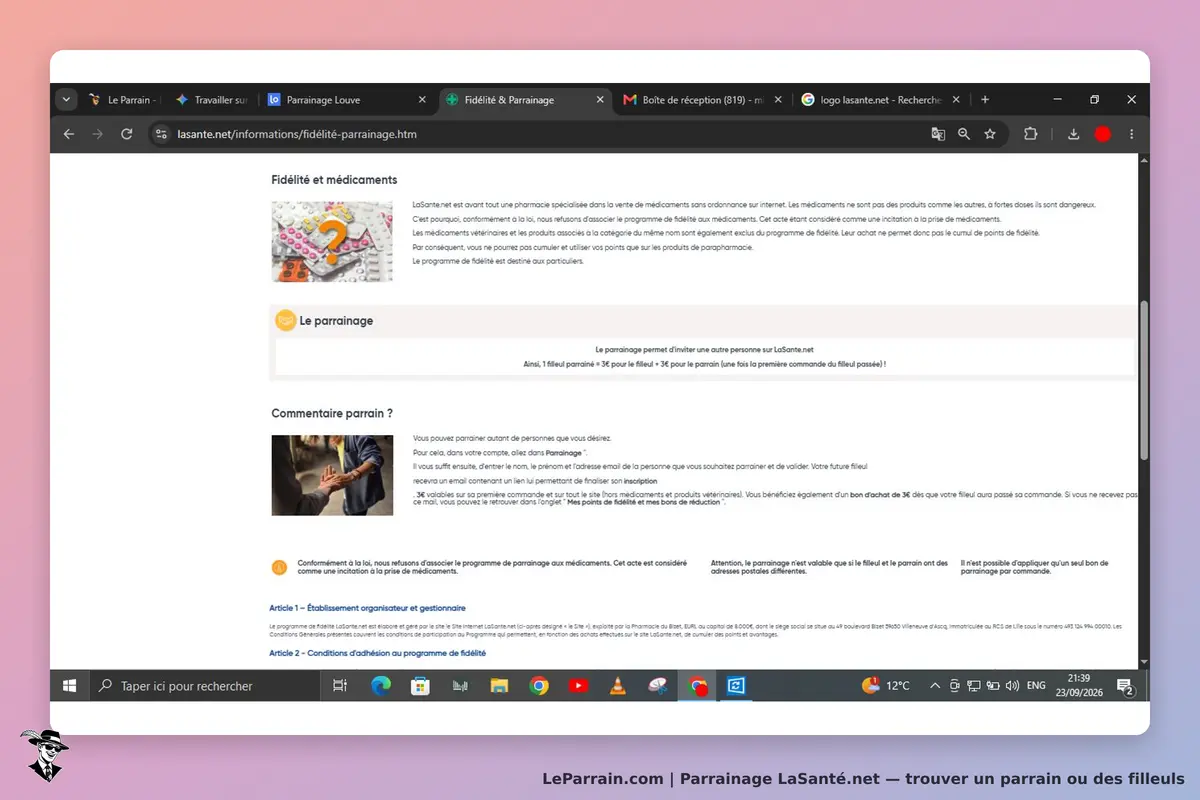
Task: Close the Fidélité & Parrainage tab
Action: coord(600,100)
